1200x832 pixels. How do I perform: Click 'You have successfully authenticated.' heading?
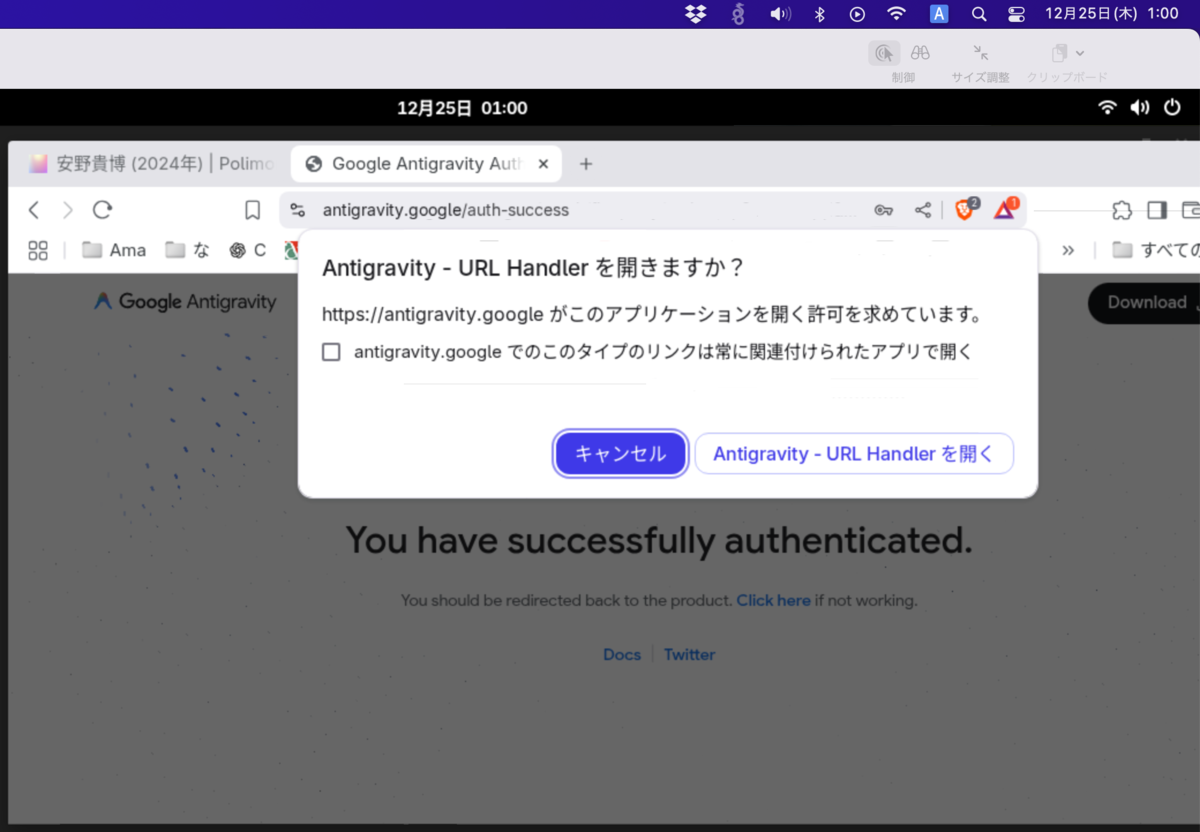click(659, 541)
